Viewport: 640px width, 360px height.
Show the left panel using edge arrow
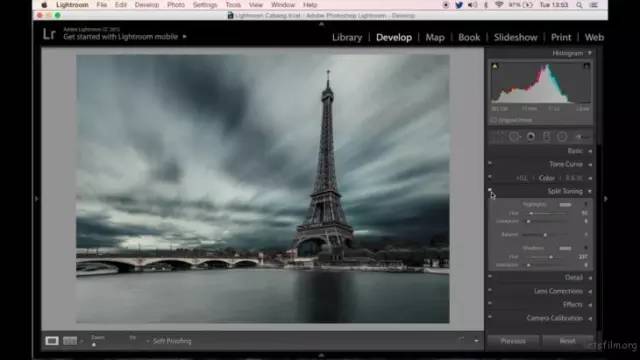coord(37,199)
